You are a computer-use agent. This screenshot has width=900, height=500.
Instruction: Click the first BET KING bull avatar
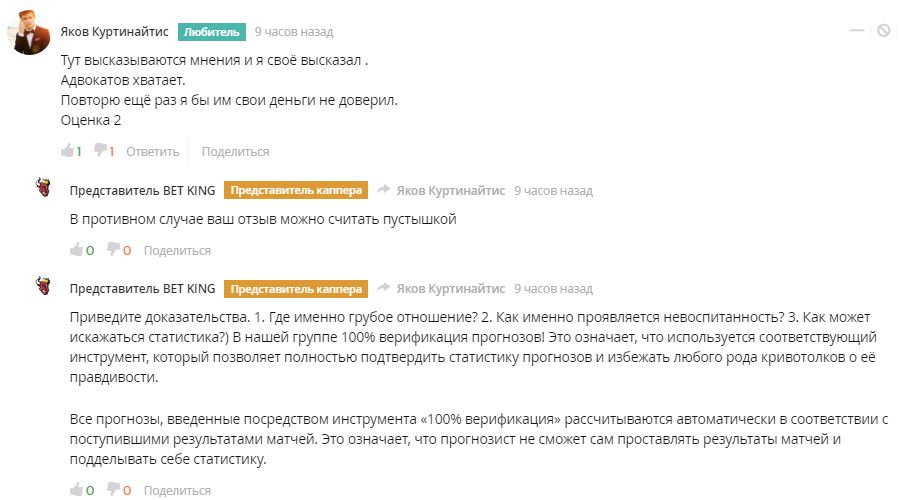pos(44,189)
